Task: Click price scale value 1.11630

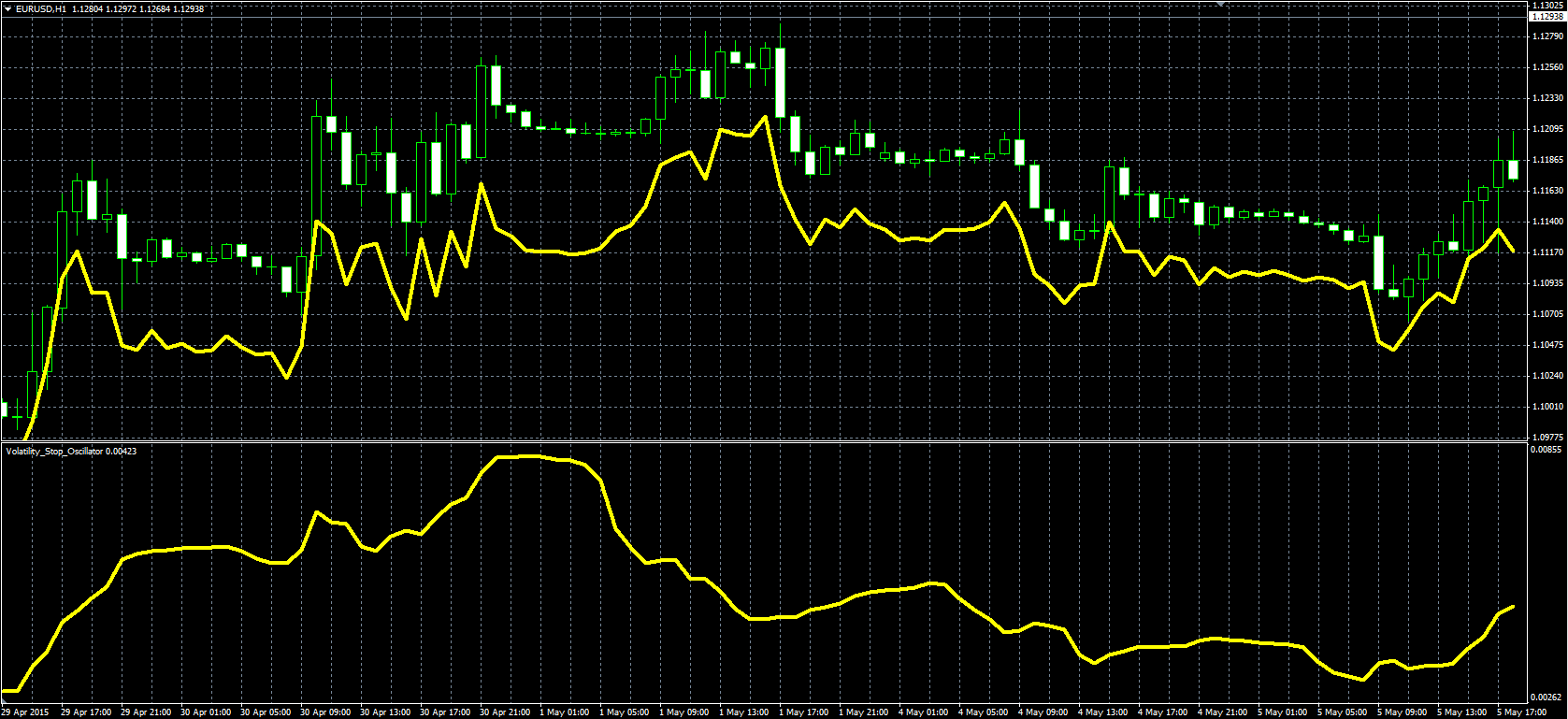Action: [x=1547, y=191]
